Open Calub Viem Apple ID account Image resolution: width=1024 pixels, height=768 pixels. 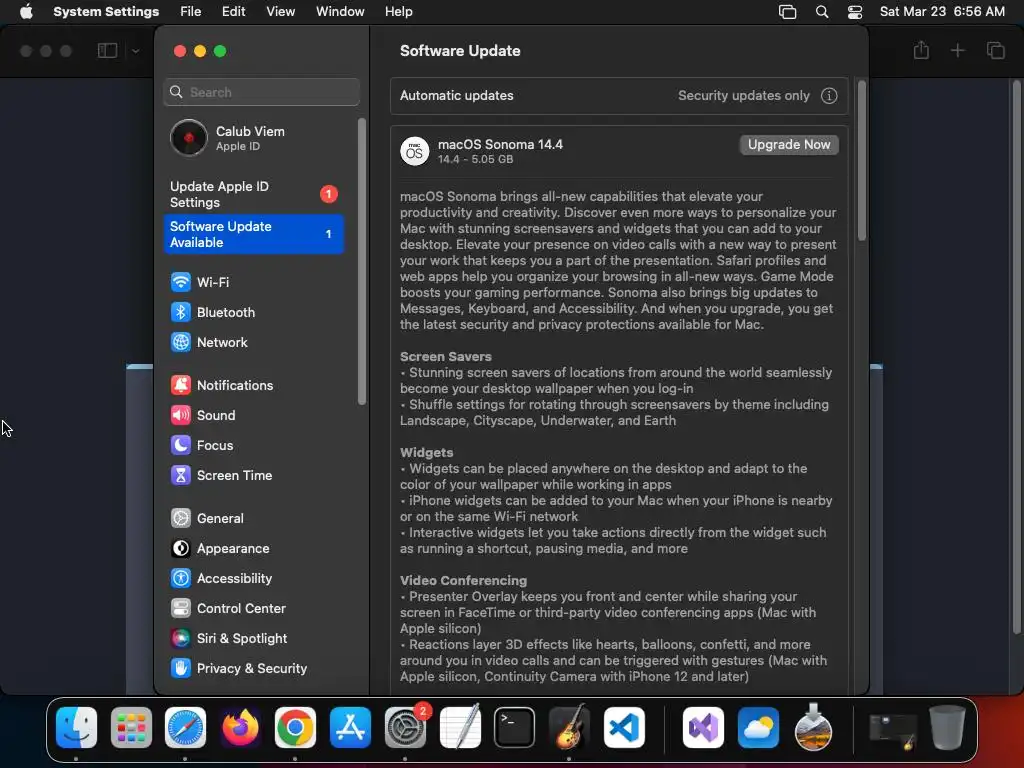(x=253, y=138)
